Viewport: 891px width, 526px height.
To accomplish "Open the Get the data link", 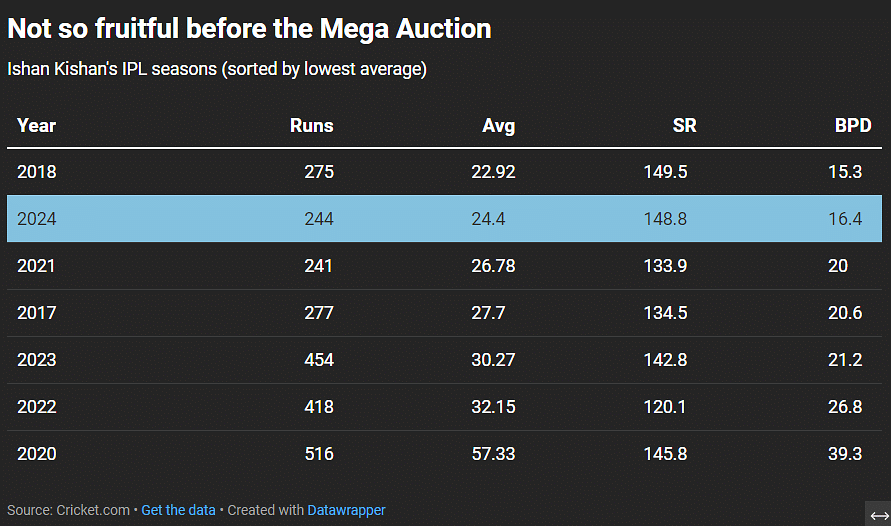I will 178,510.
